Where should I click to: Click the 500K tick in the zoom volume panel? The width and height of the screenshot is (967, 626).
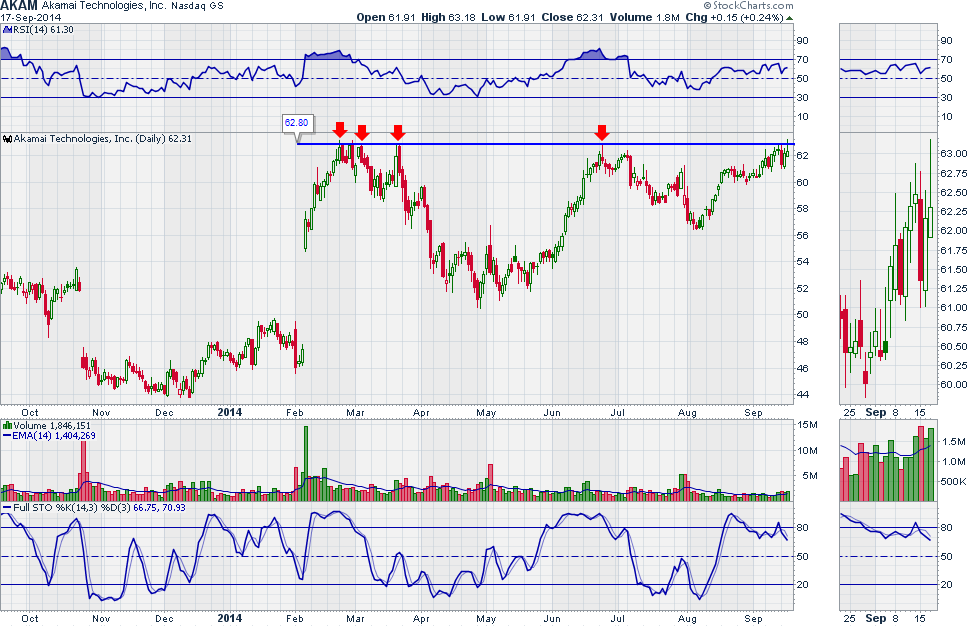(x=953, y=482)
